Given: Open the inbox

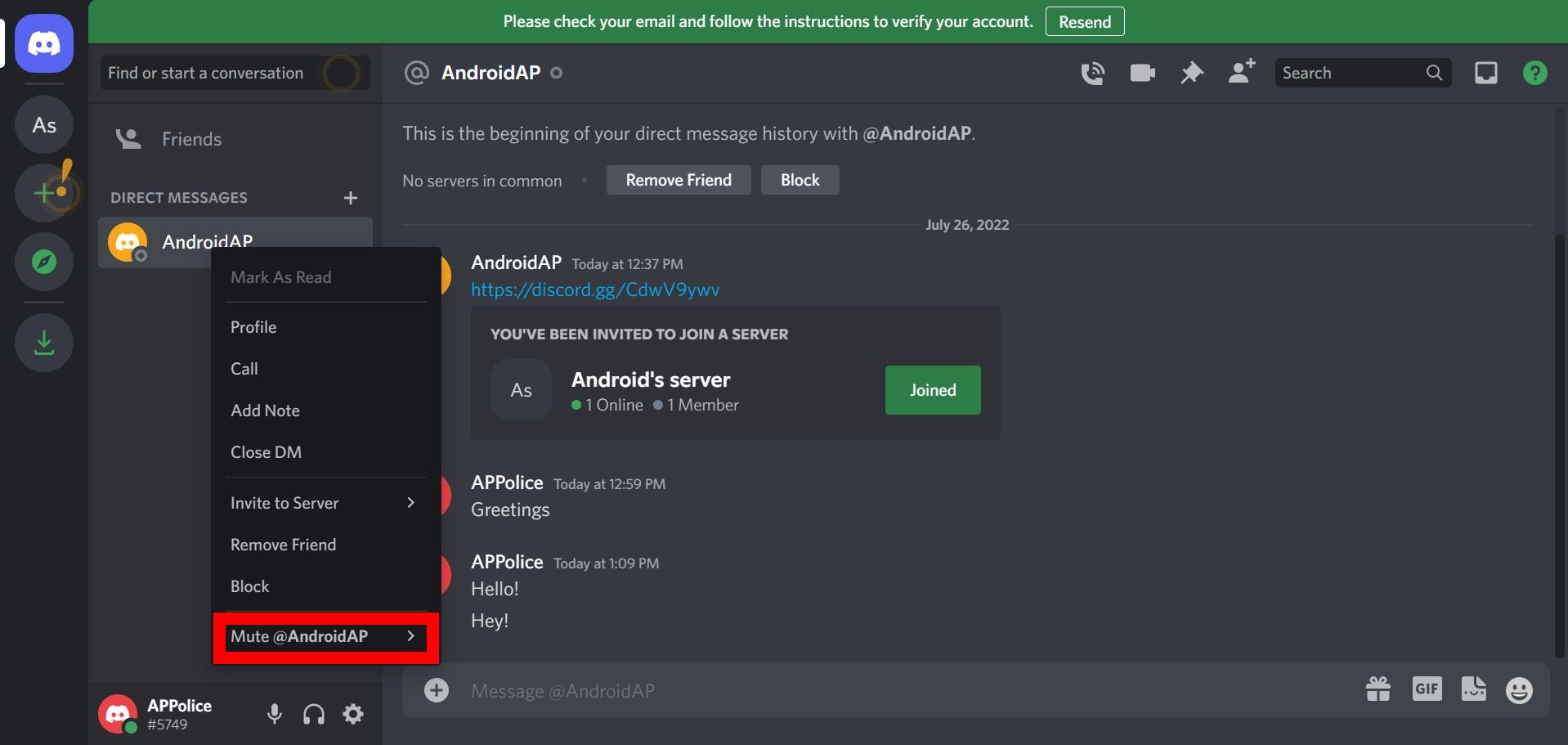Looking at the screenshot, I should point(1485,72).
